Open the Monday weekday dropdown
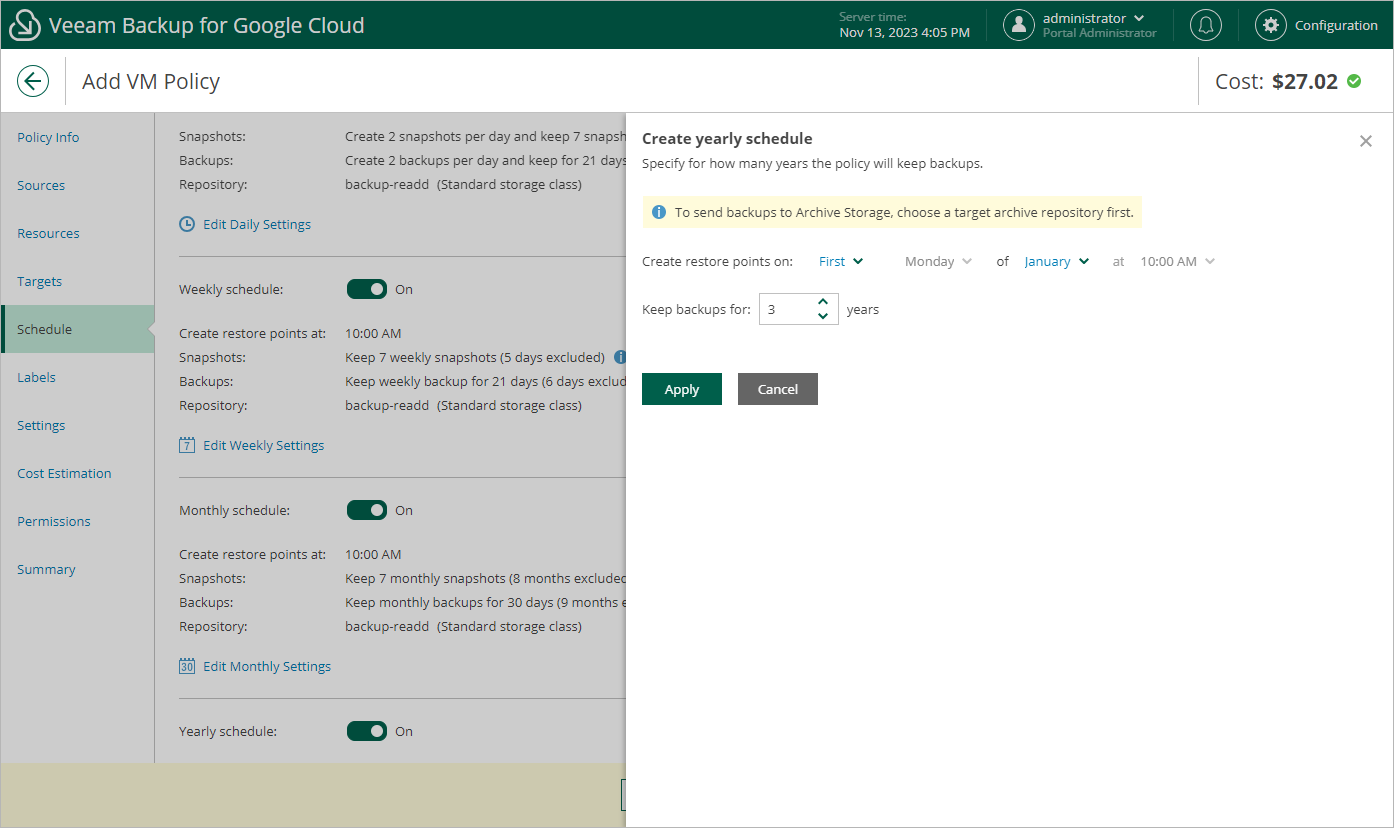1394x828 pixels. tap(938, 262)
